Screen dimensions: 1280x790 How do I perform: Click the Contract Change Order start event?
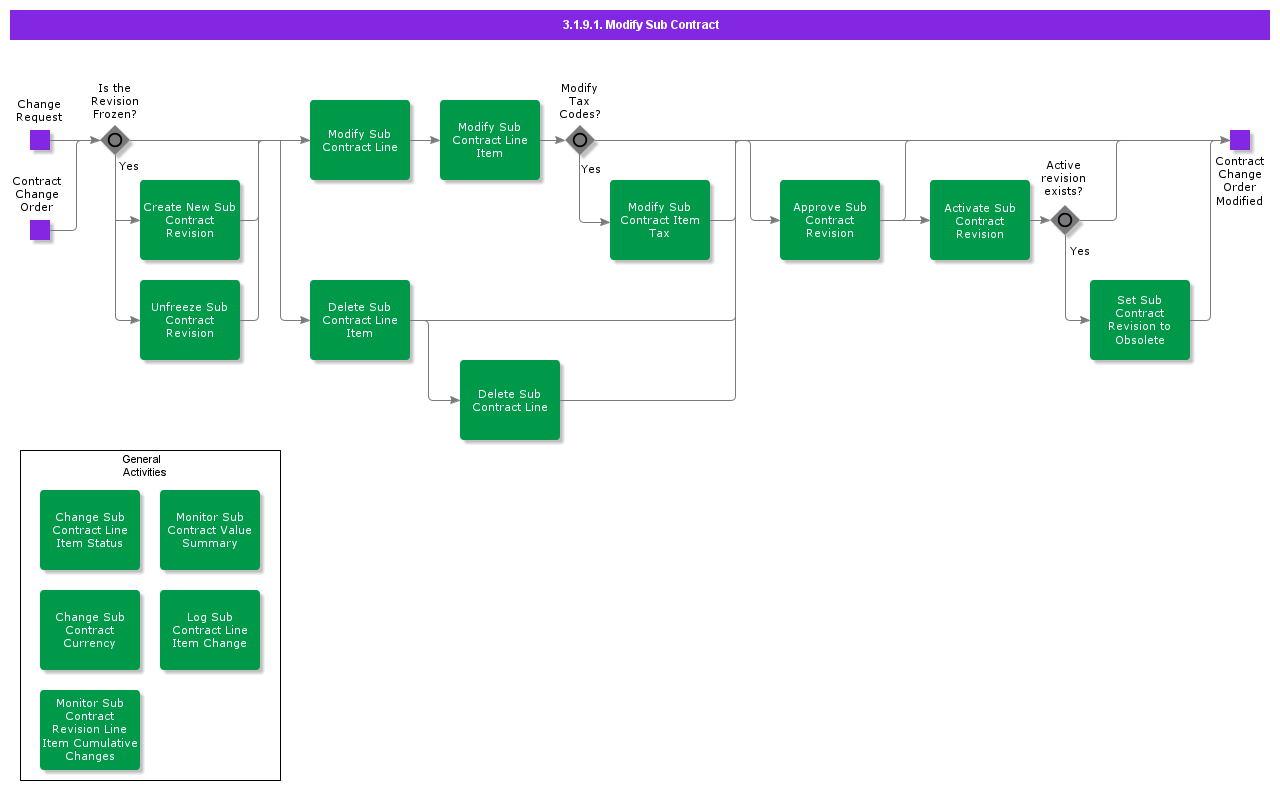(x=40, y=230)
